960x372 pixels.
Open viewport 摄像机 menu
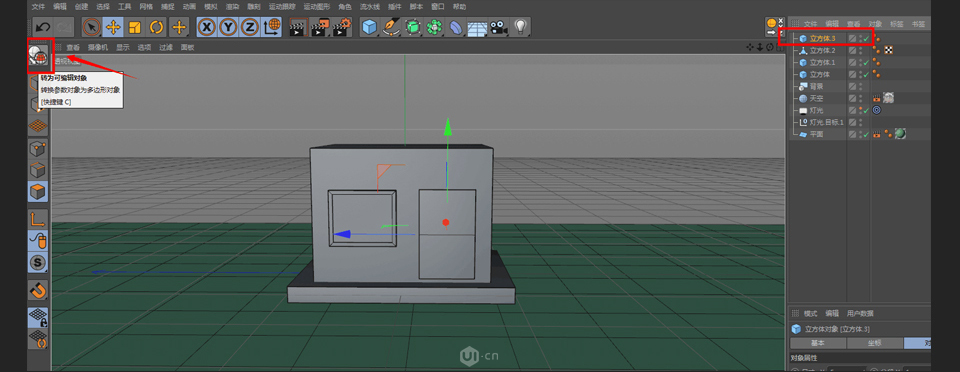[98, 47]
